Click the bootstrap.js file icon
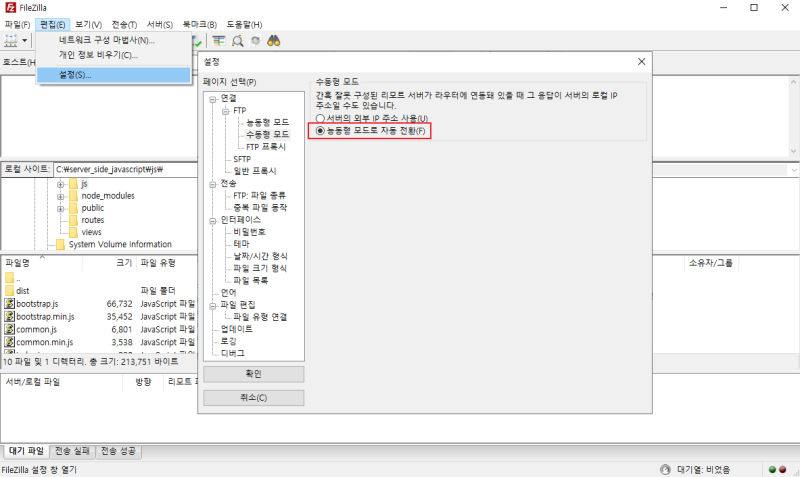Screen dimensions: 800x477 [9, 304]
